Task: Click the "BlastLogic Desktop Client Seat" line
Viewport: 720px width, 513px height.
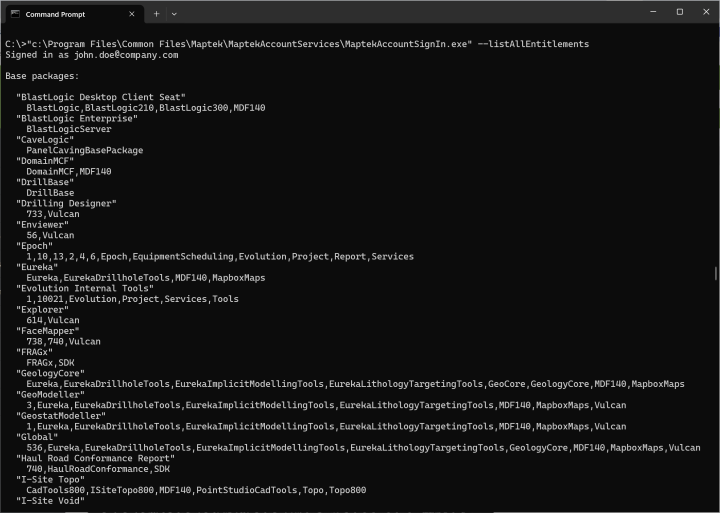Action: [x=101, y=97]
